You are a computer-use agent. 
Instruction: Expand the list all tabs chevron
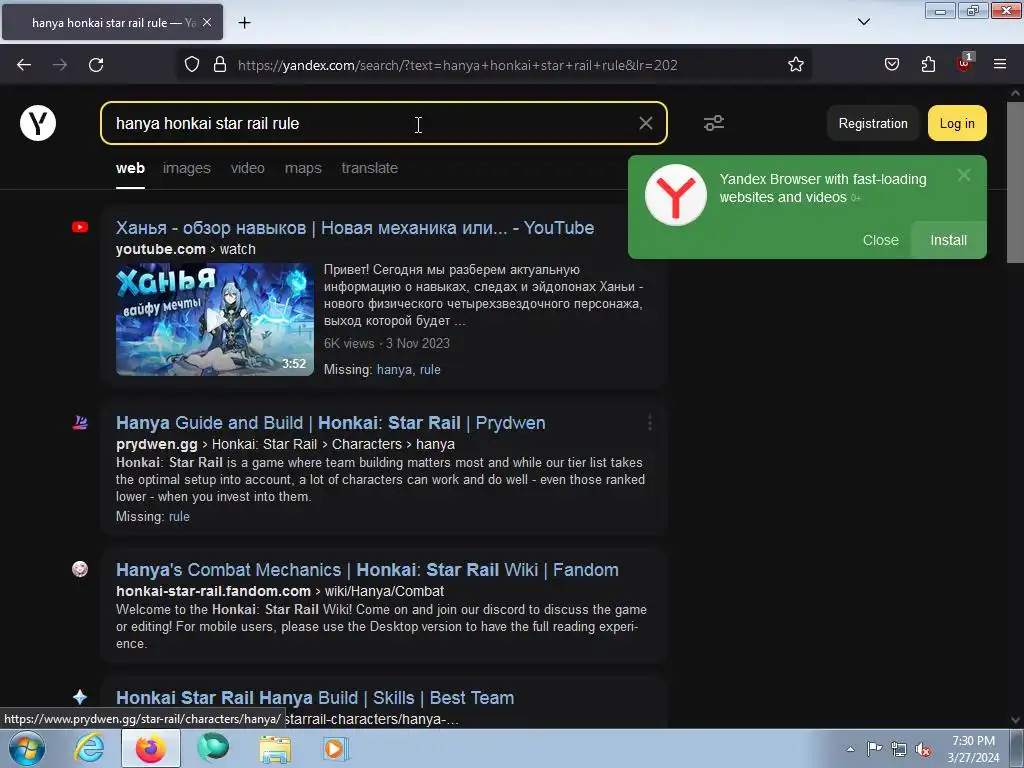coord(863,22)
